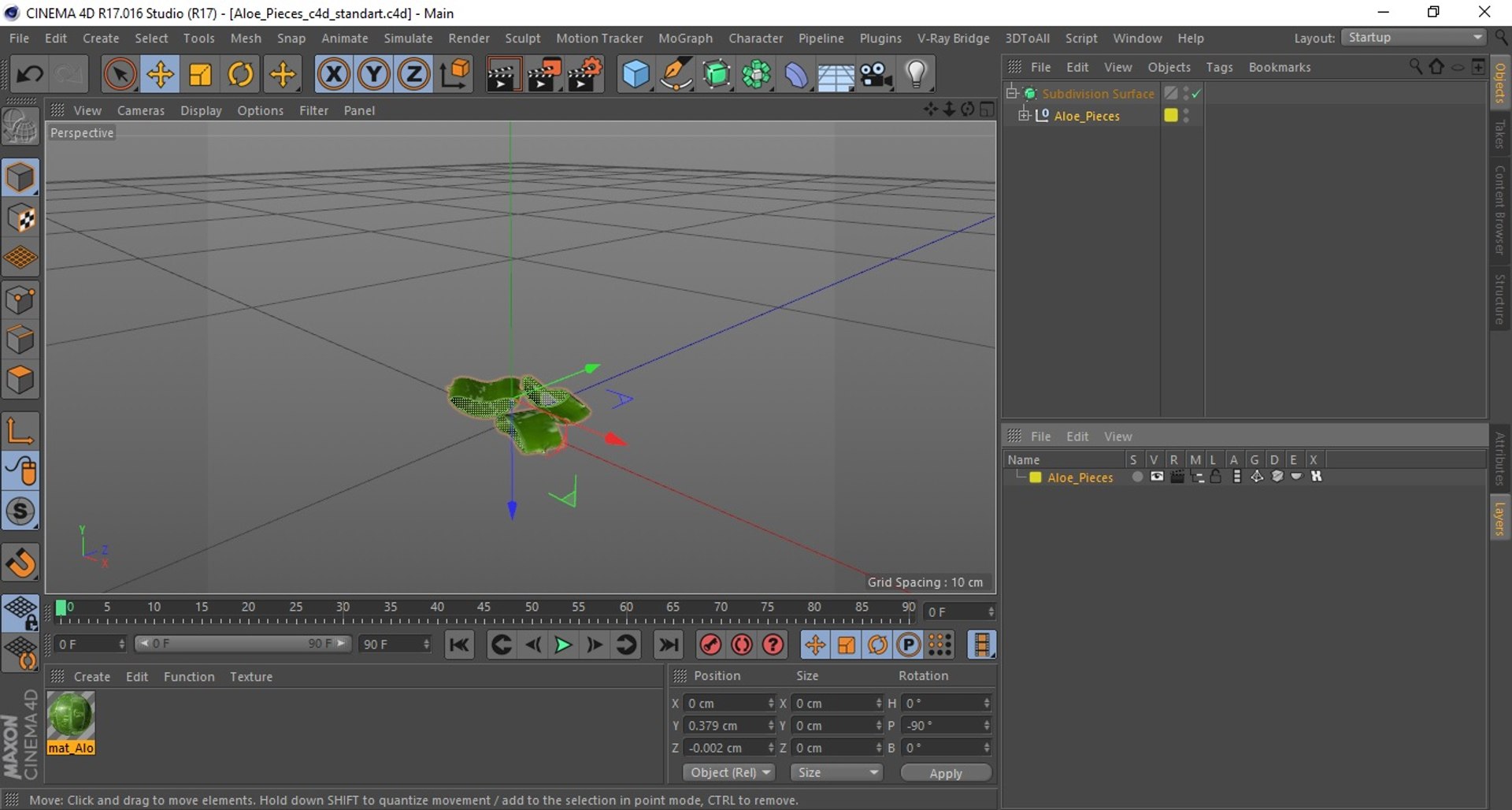Toggle autokeying button
Viewport: 1512px width, 810px height.
tap(742, 645)
